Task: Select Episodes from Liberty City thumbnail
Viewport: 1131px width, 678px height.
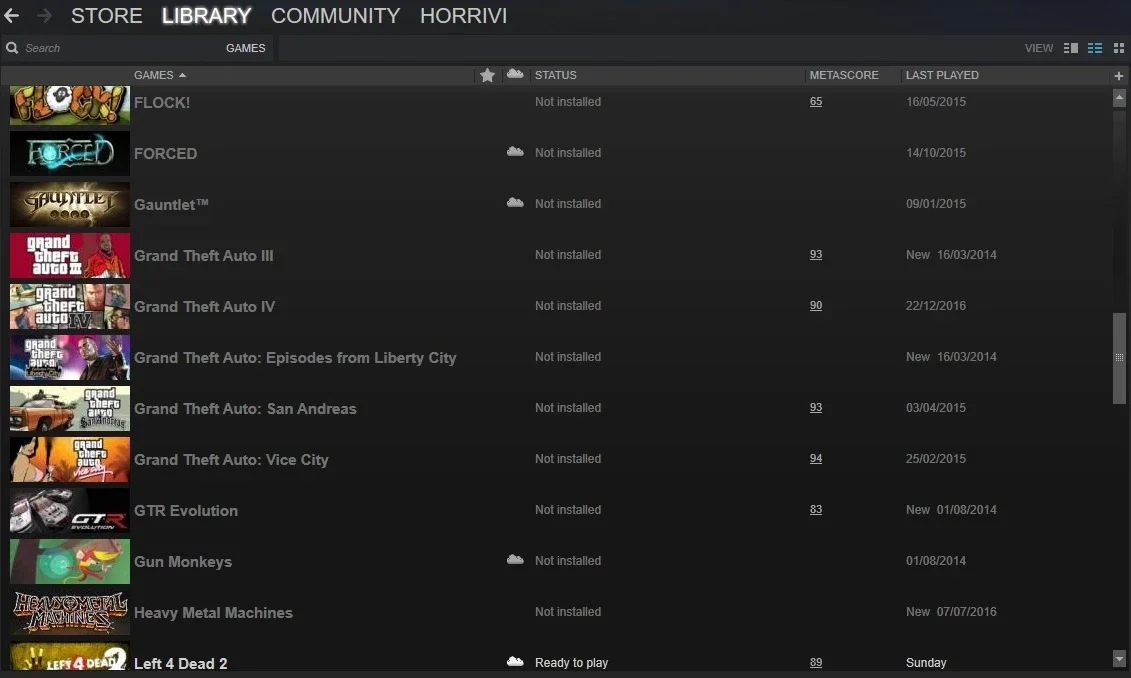Action: click(70, 357)
